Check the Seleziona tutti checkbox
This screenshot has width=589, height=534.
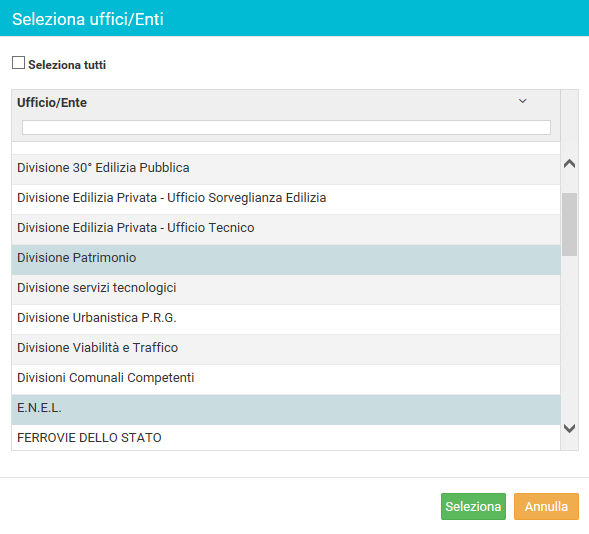18,63
